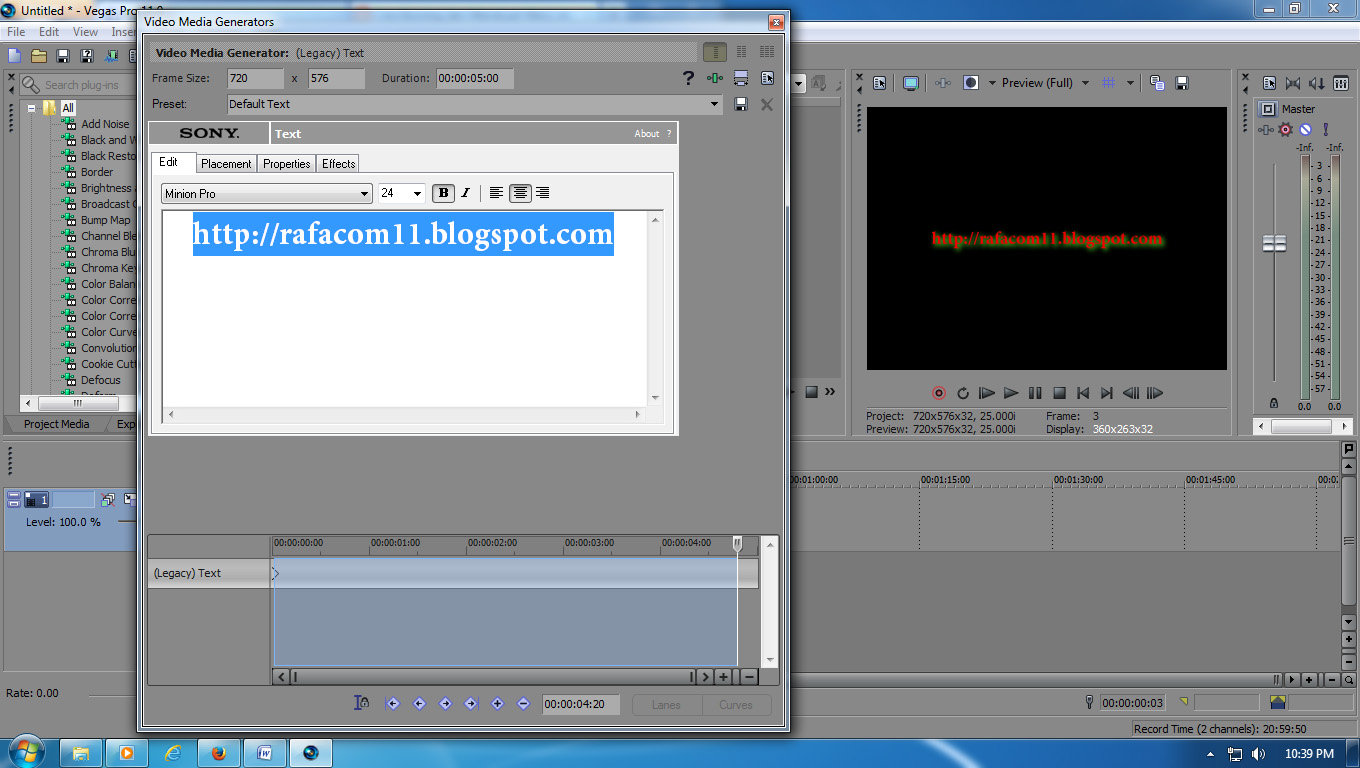Image resolution: width=1360 pixels, height=768 pixels.
Task: Play the preview
Action: [x=1011, y=393]
